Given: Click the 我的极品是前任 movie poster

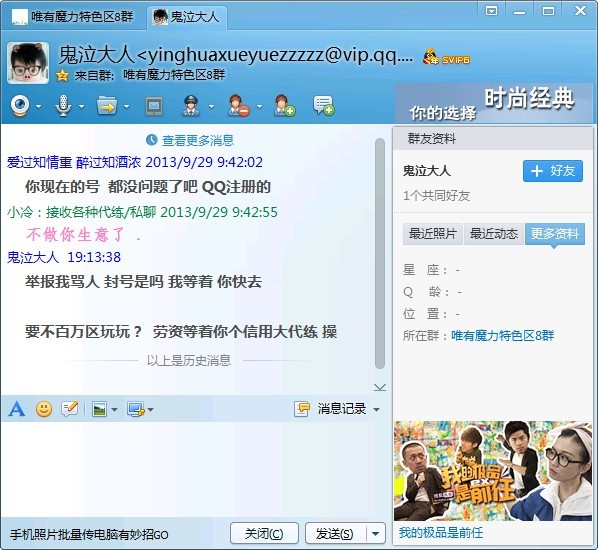Looking at the screenshot, I should 494,471.
